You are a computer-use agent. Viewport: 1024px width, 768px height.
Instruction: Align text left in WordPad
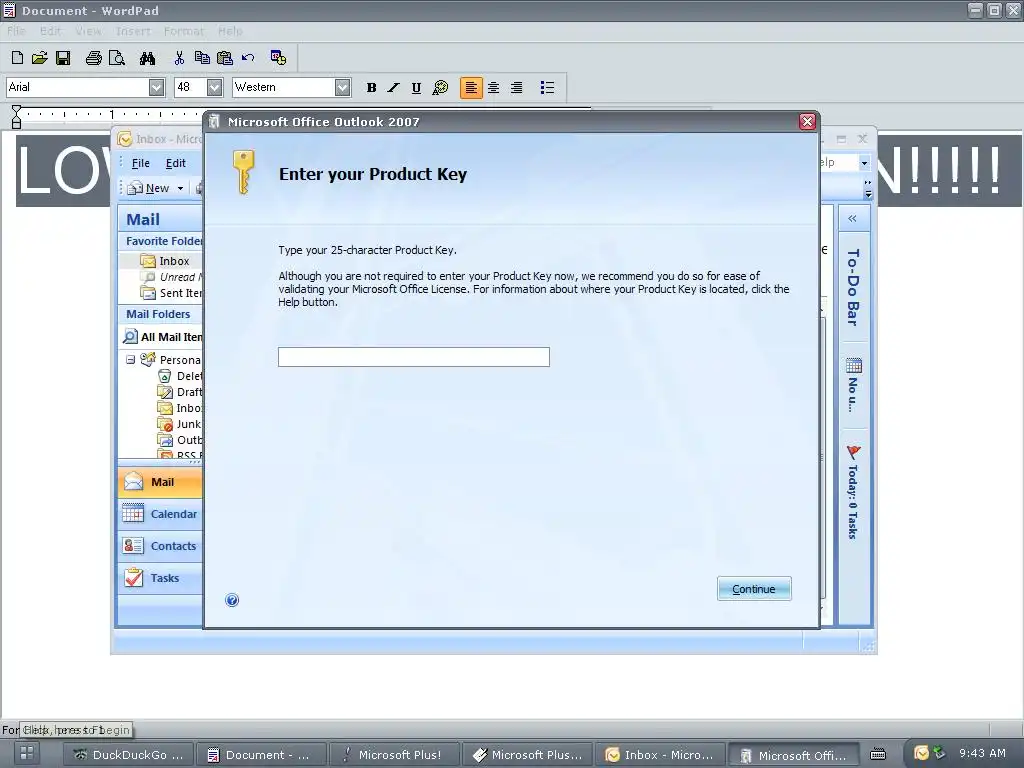[x=471, y=88]
